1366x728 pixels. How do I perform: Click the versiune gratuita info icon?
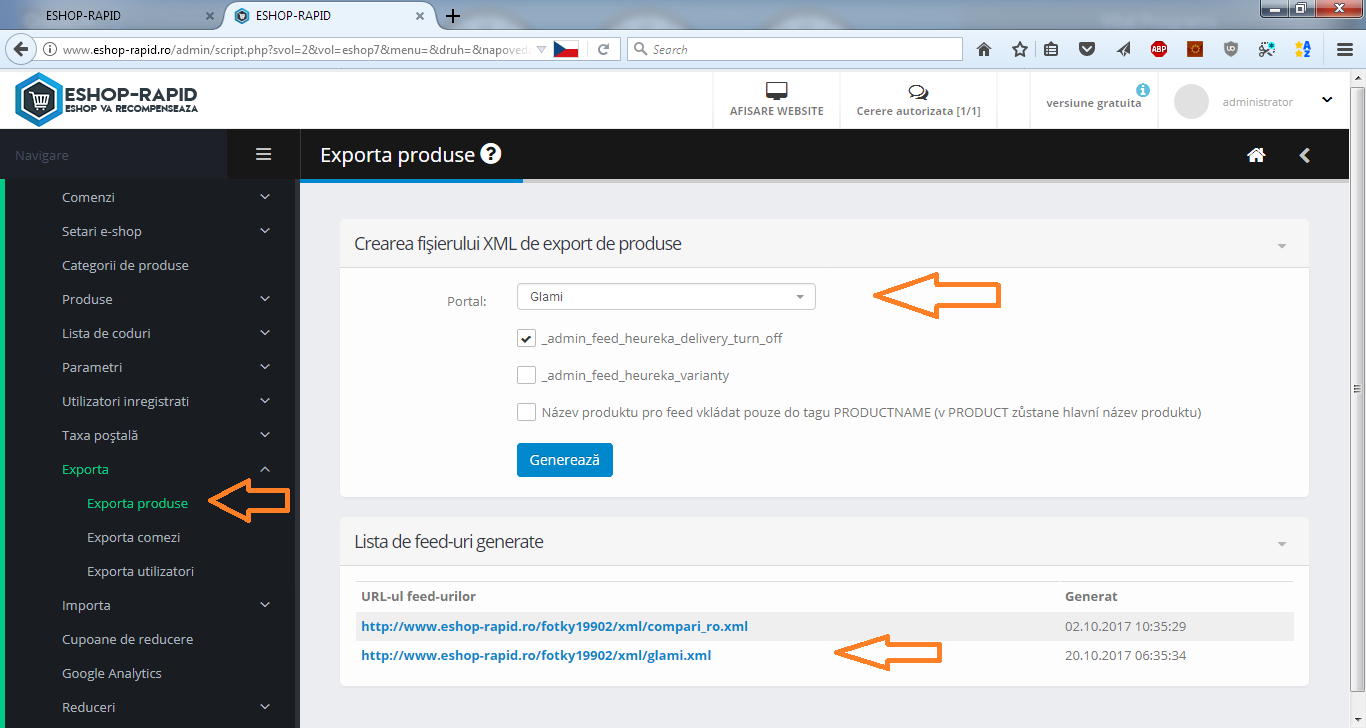(x=1142, y=90)
